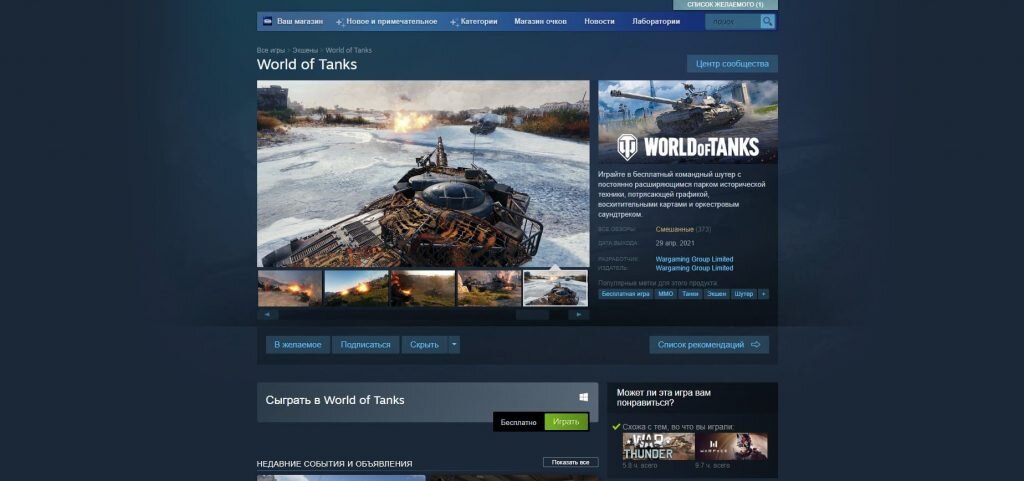Select the fourth screenshot thumbnail
1024x481 pixels.
489,288
